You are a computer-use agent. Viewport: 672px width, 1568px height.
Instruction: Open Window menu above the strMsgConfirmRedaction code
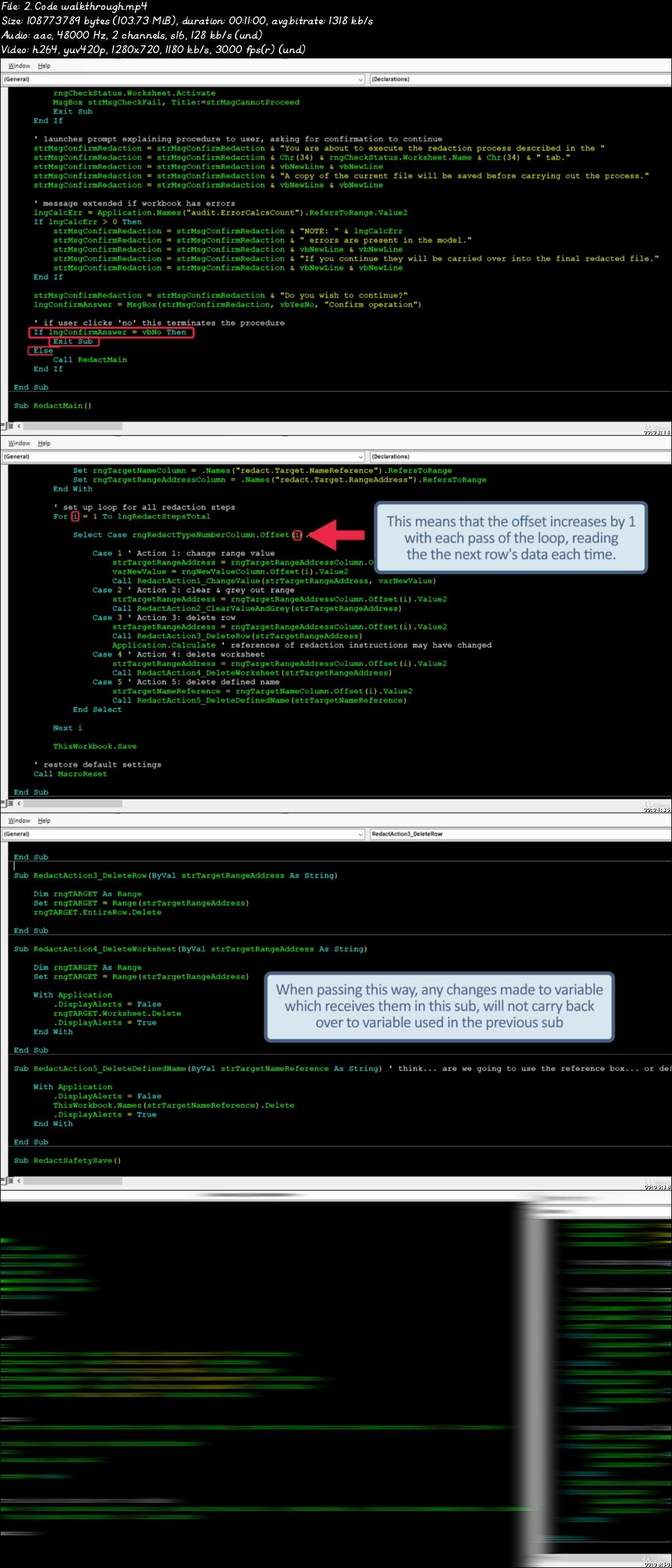(19, 66)
